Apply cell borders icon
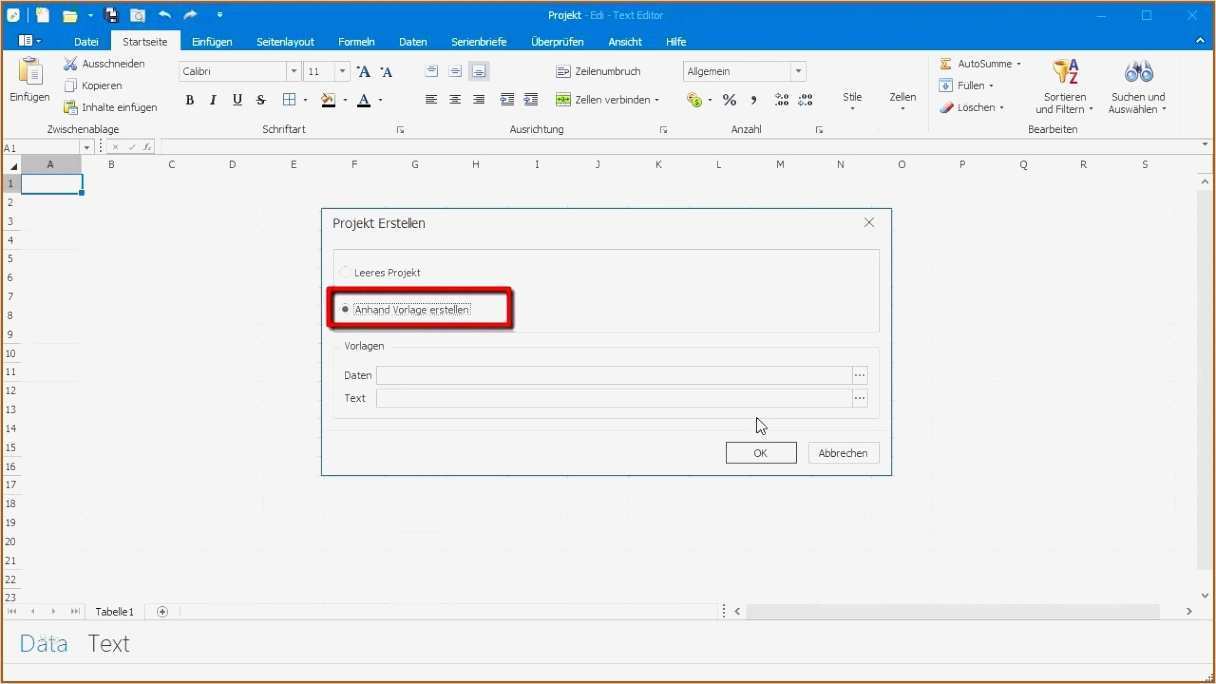Image resolution: width=1216 pixels, height=684 pixels. (289, 100)
